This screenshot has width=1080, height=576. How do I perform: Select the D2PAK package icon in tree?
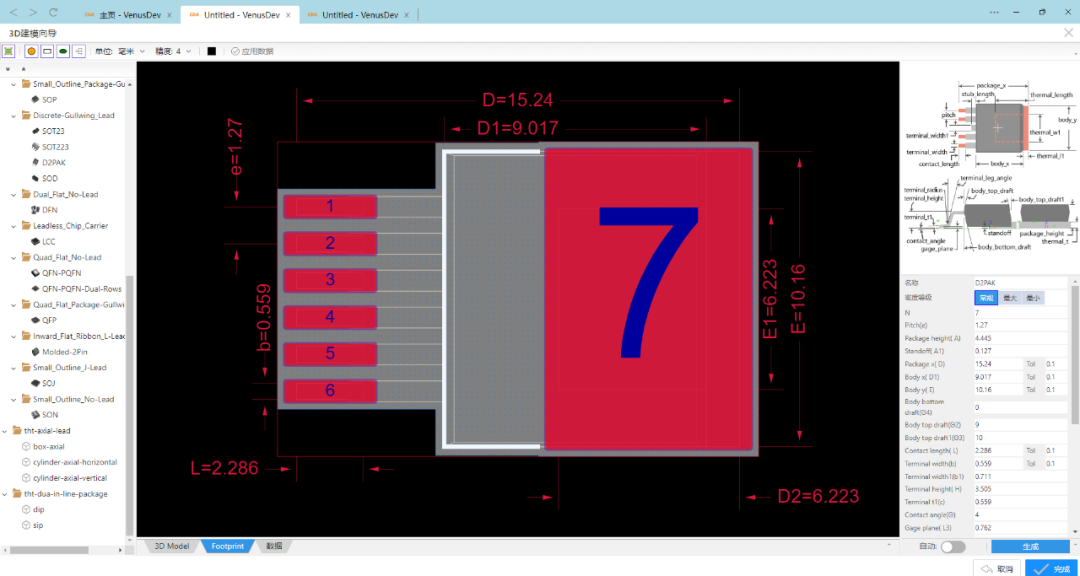[36, 163]
